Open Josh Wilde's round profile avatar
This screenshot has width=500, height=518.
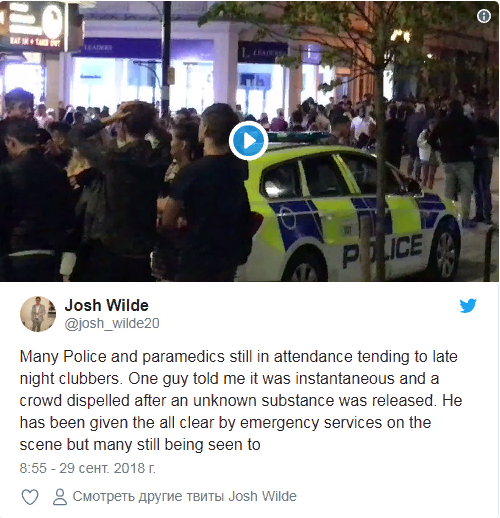pyautogui.click(x=38, y=314)
